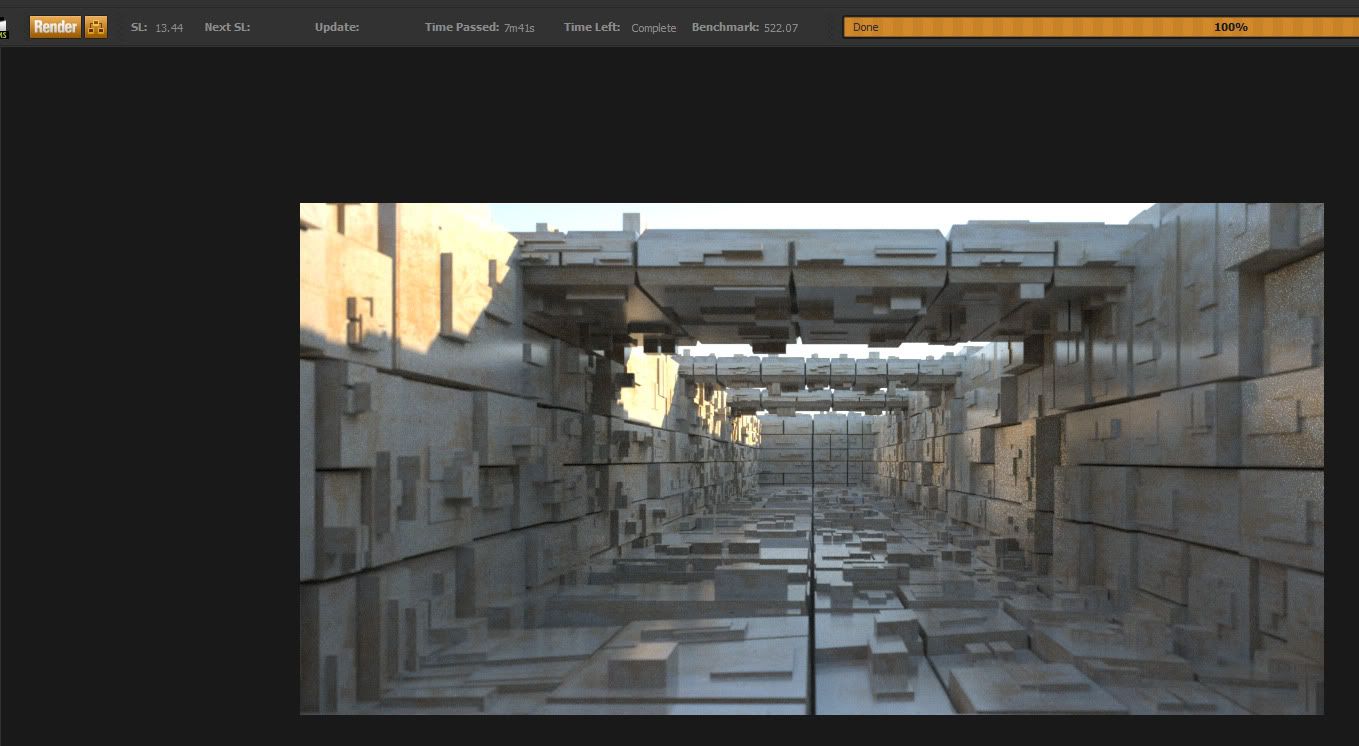The image size is (1359, 746).
Task: Click the SL value 13.44
Action: coord(169,28)
